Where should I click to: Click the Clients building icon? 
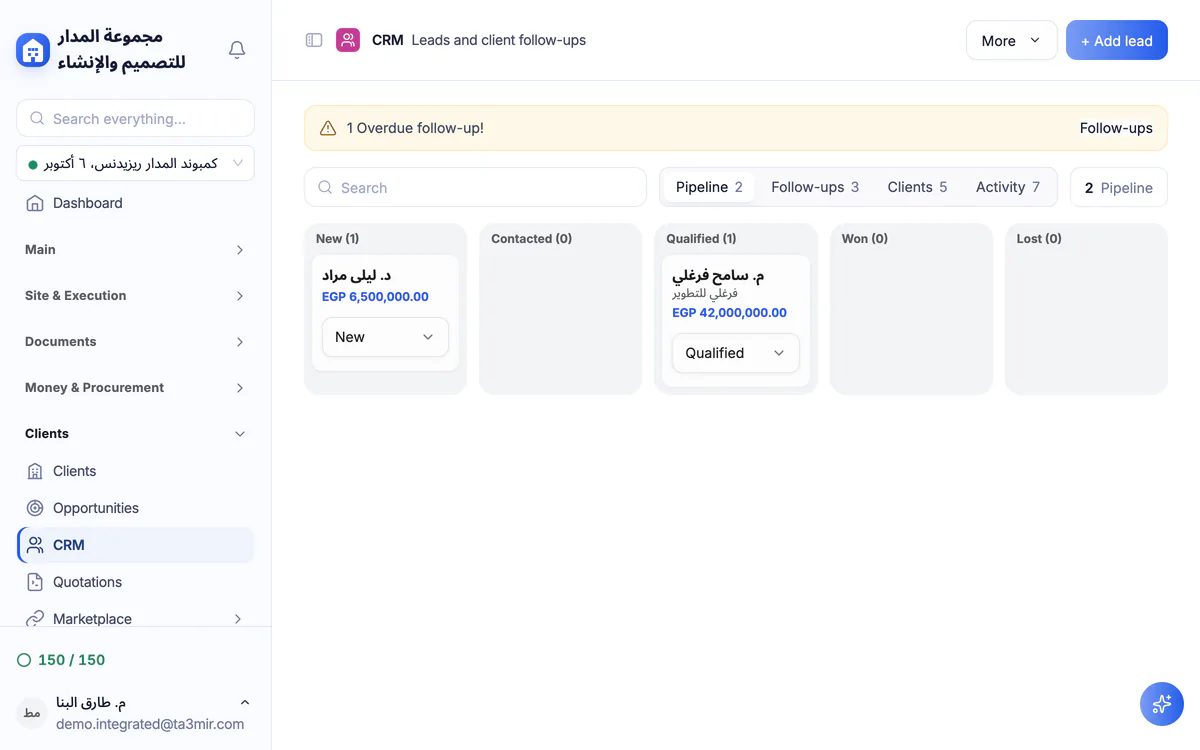pos(35,471)
